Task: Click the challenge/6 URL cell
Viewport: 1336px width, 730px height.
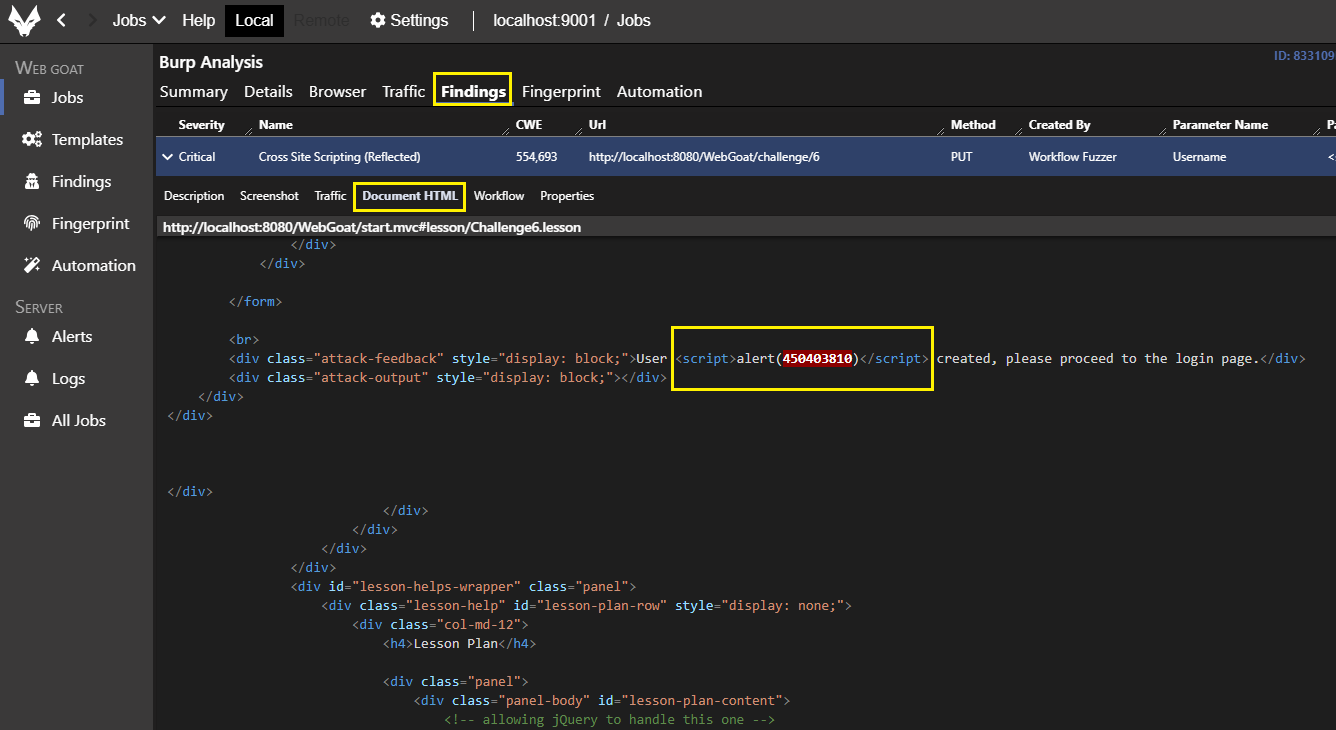Action: coord(704,157)
